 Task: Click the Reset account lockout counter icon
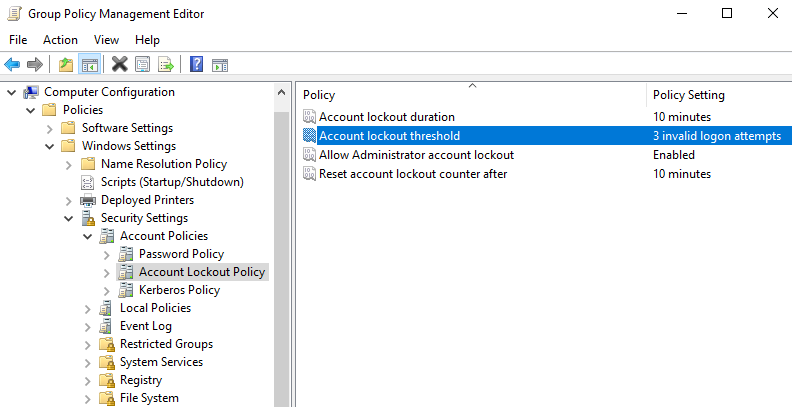coord(309,174)
